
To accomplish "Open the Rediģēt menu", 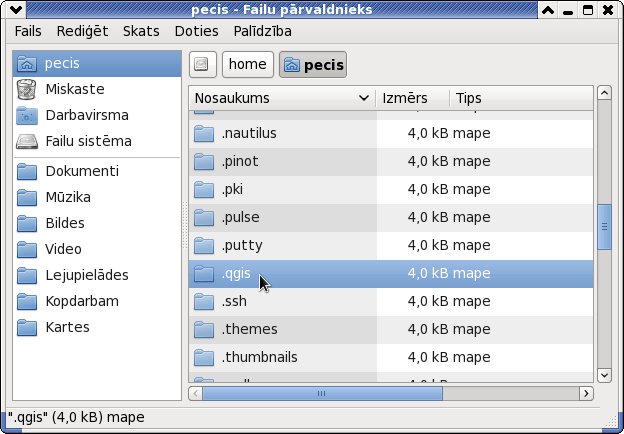I will pyautogui.click(x=82, y=31).
